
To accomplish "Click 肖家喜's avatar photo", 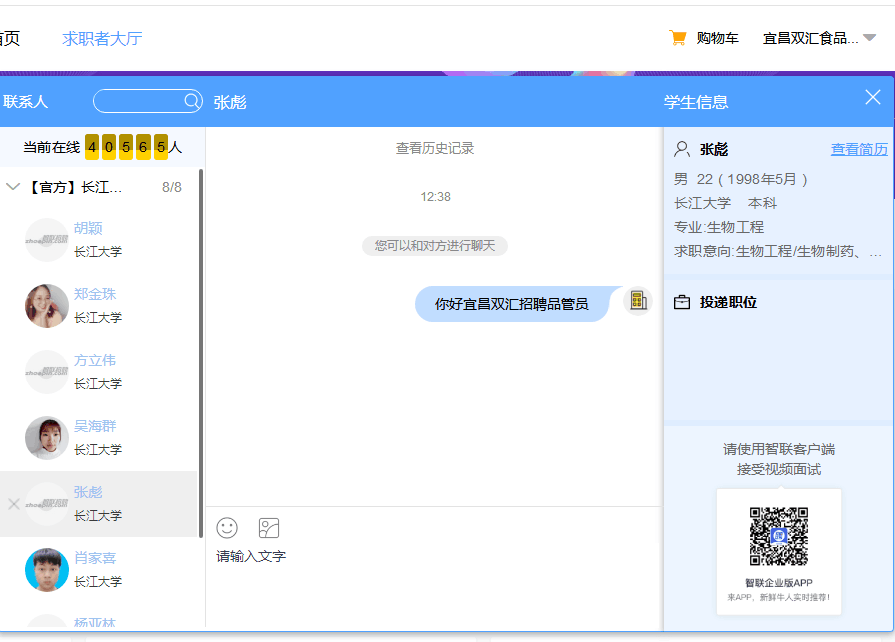I will [x=46, y=569].
